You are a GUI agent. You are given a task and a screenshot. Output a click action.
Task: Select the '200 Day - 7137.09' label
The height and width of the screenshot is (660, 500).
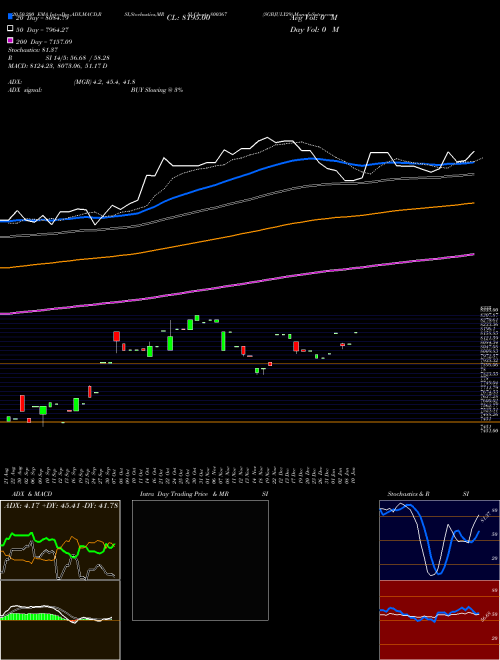click(44, 42)
